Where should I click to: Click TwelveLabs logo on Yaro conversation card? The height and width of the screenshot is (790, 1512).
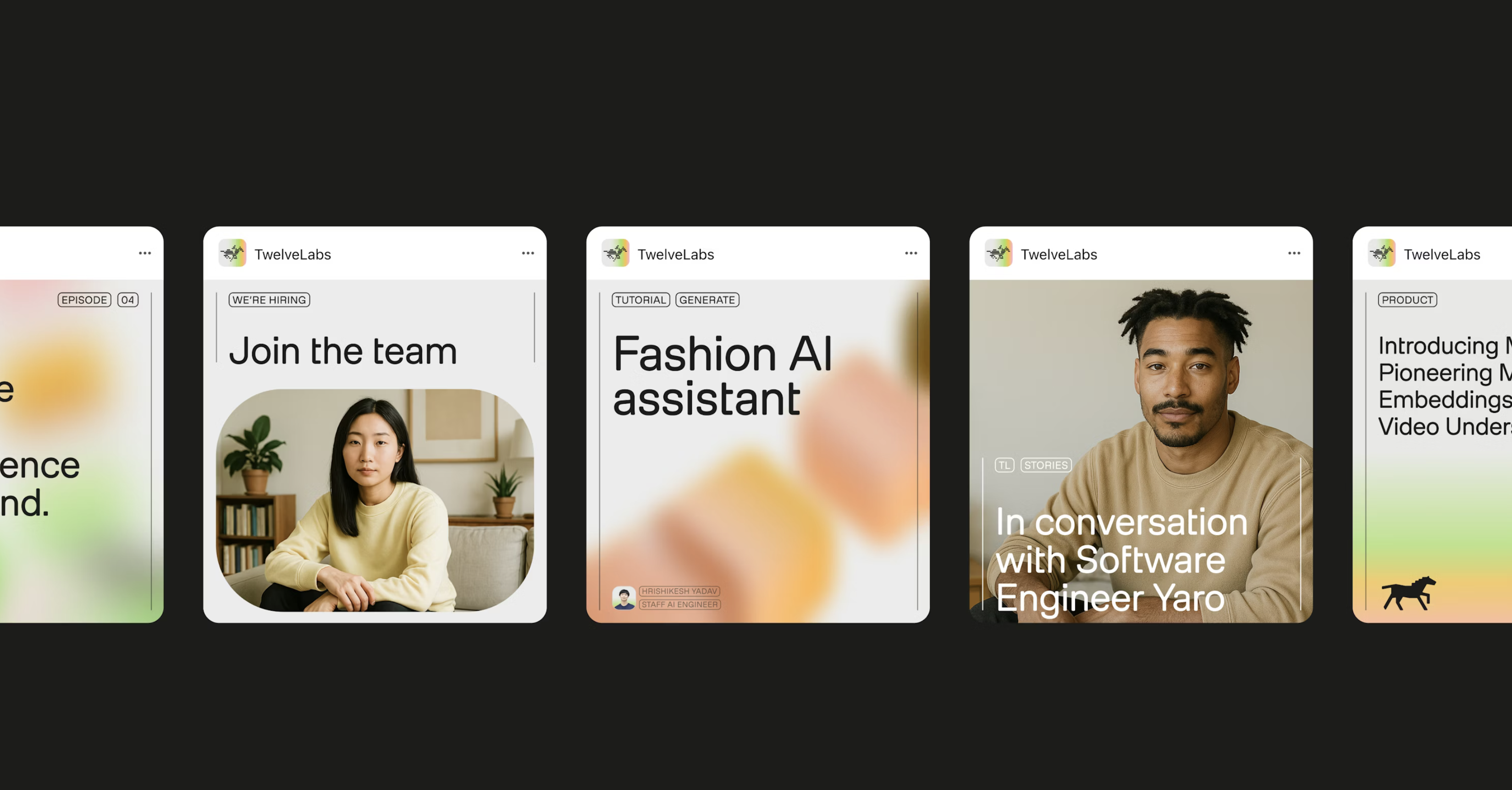pos(999,253)
